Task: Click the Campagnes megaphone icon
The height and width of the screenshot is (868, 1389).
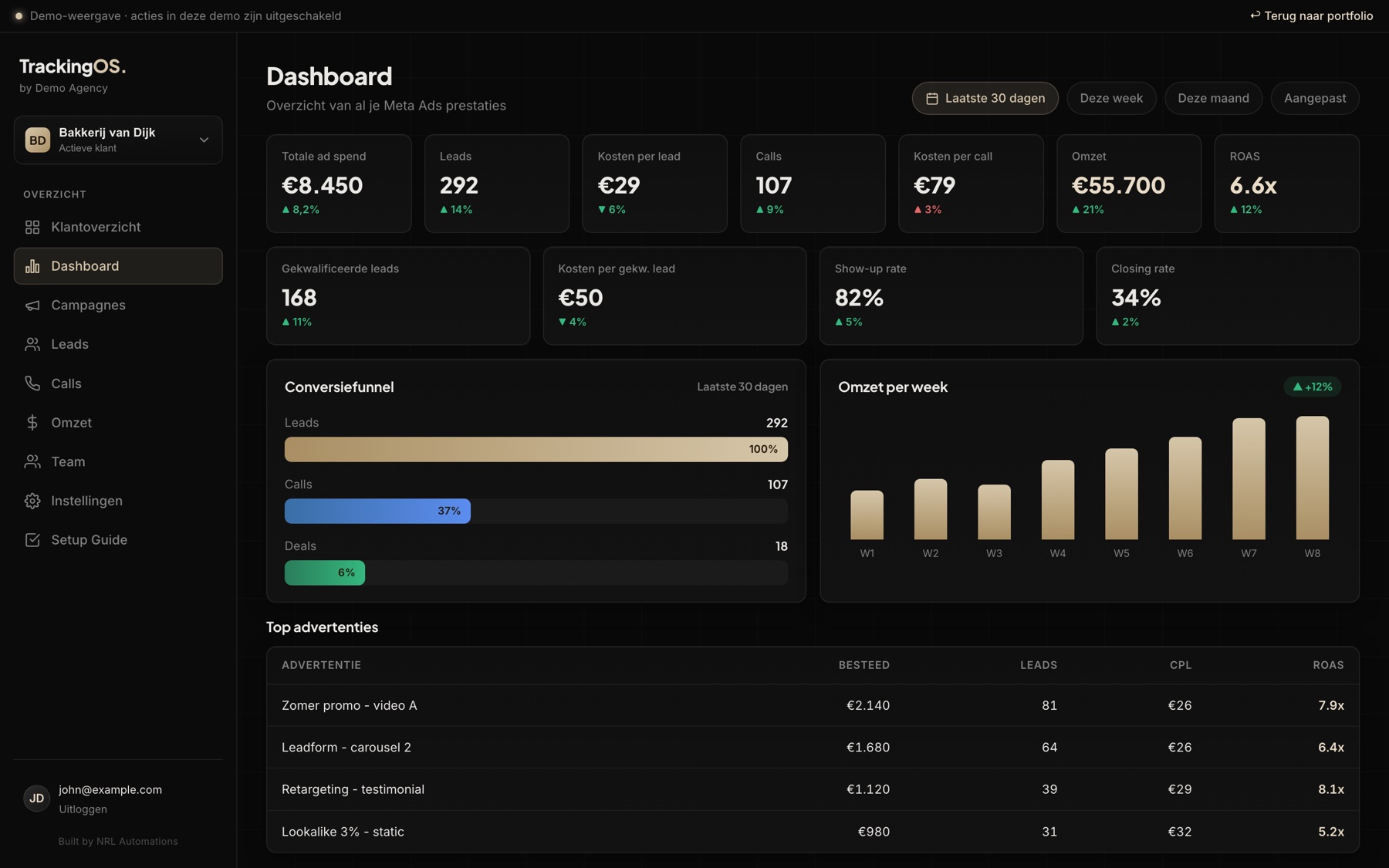Action: pyautogui.click(x=32, y=306)
